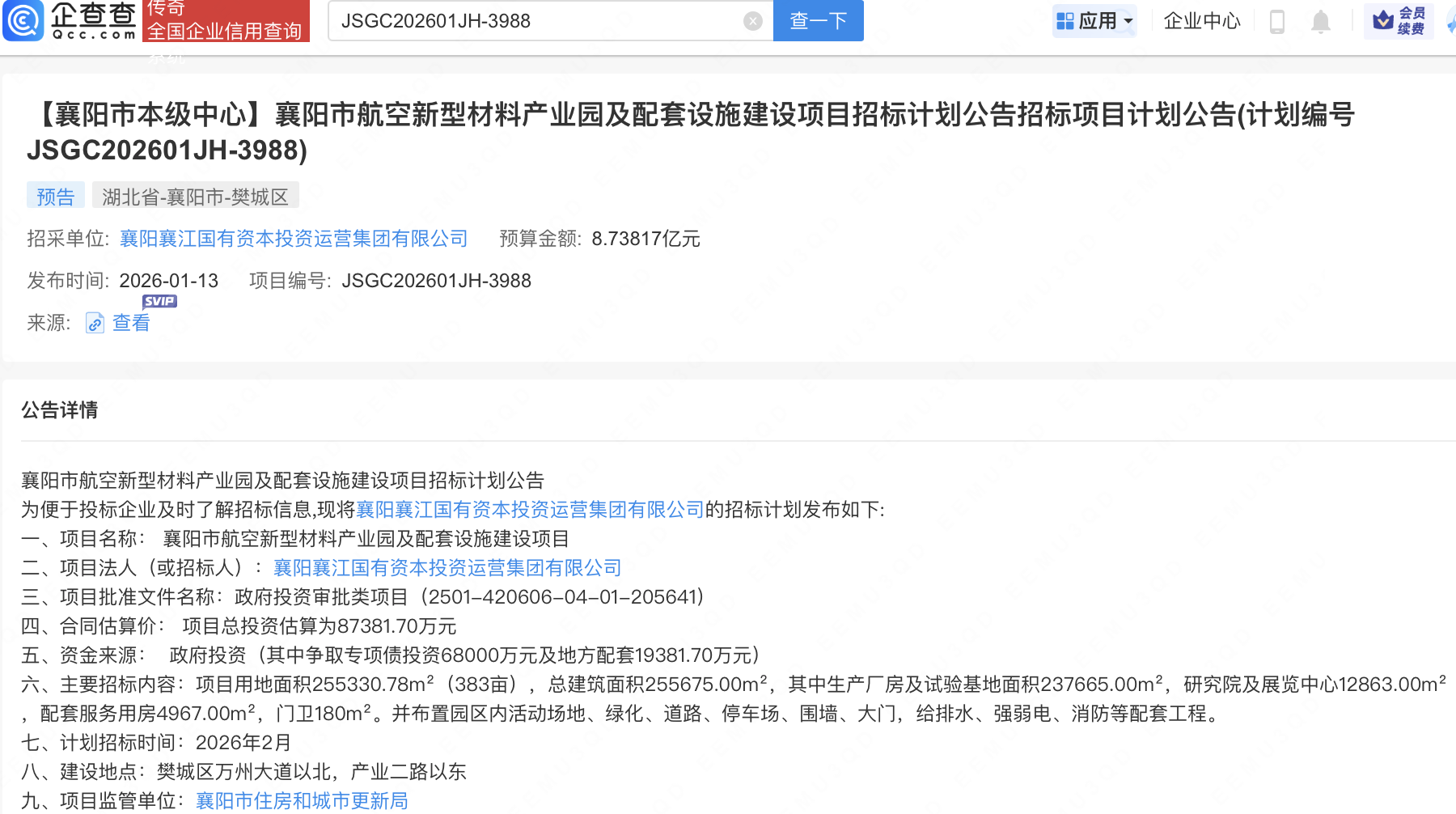Image resolution: width=1456 pixels, height=814 pixels.
Task: Click the 查看 source link
Action: coord(131,323)
